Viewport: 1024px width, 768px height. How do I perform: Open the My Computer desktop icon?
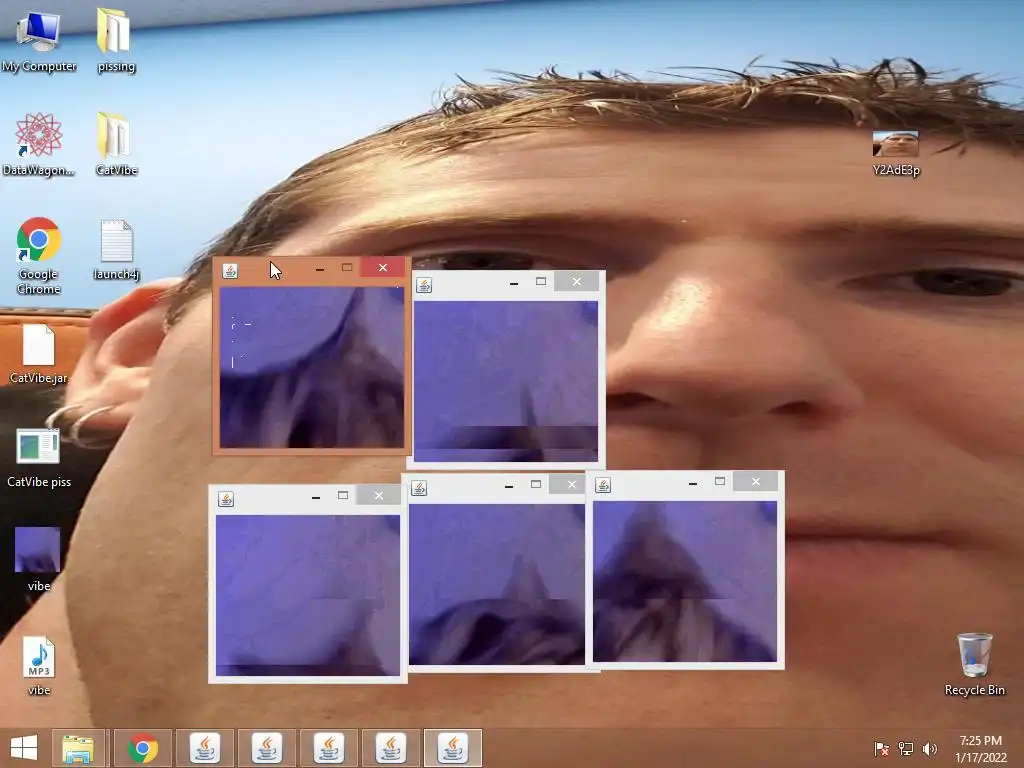(x=39, y=40)
